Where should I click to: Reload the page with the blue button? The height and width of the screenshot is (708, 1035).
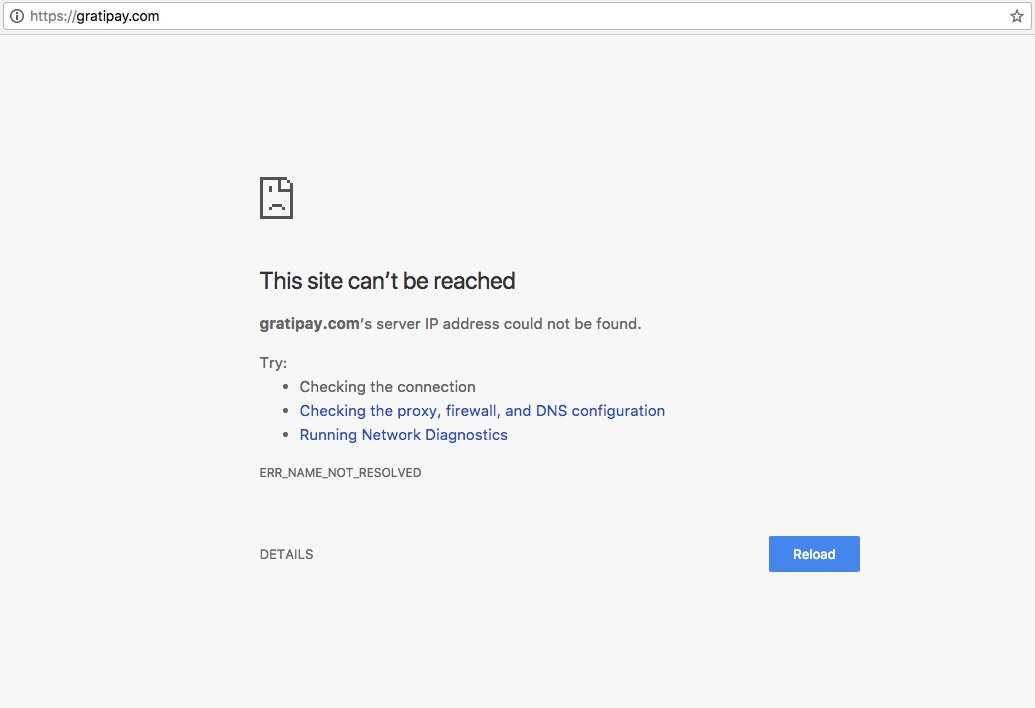[814, 554]
